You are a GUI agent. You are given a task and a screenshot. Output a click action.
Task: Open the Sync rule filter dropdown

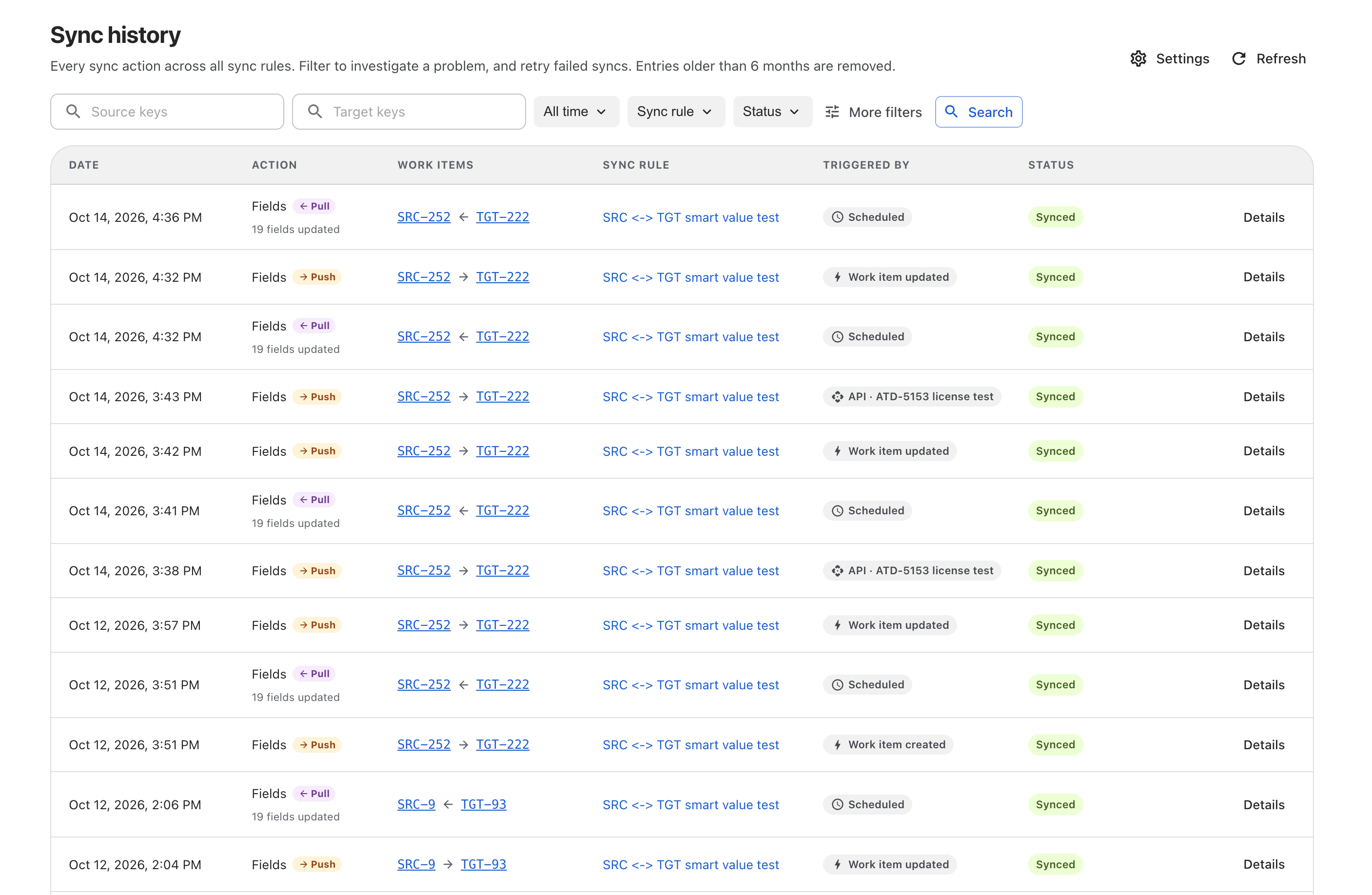[676, 112]
